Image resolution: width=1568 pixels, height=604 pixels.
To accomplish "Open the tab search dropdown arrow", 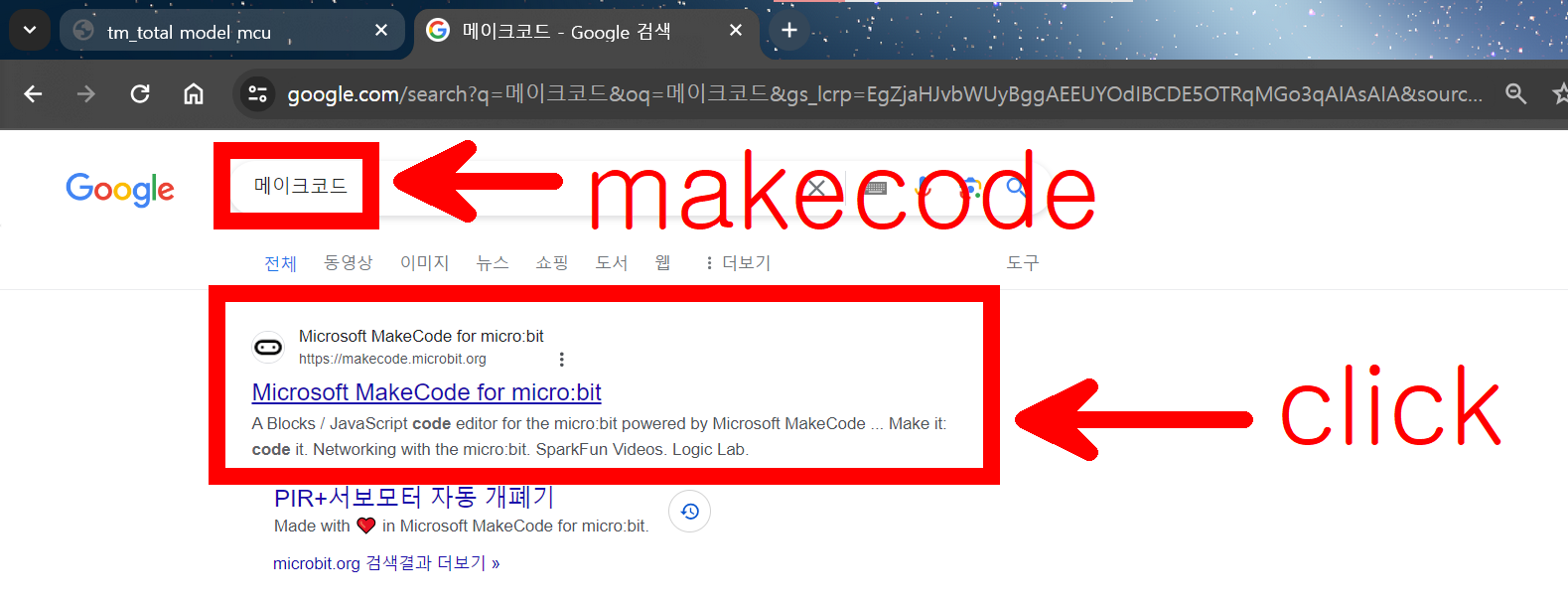I will [x=30, y=30].
